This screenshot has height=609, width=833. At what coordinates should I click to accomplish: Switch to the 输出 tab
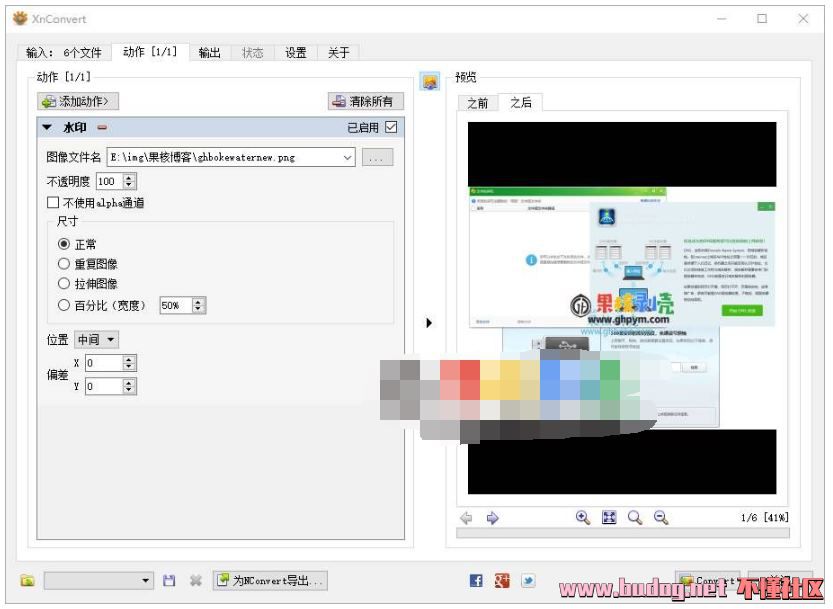click(x=209, y=53)
